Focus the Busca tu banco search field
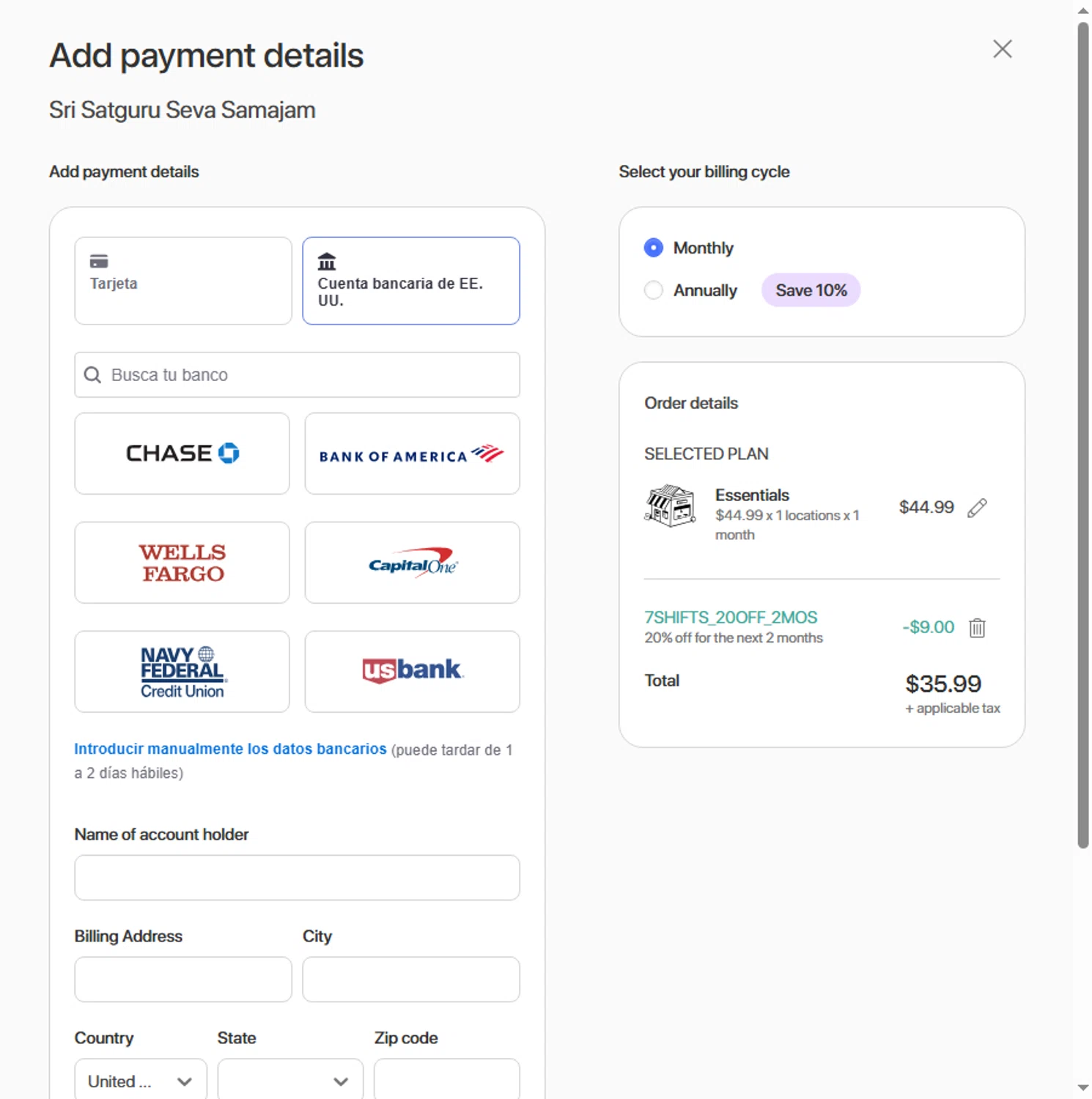The image size is (1092, 1099). [x=297, y=375]
